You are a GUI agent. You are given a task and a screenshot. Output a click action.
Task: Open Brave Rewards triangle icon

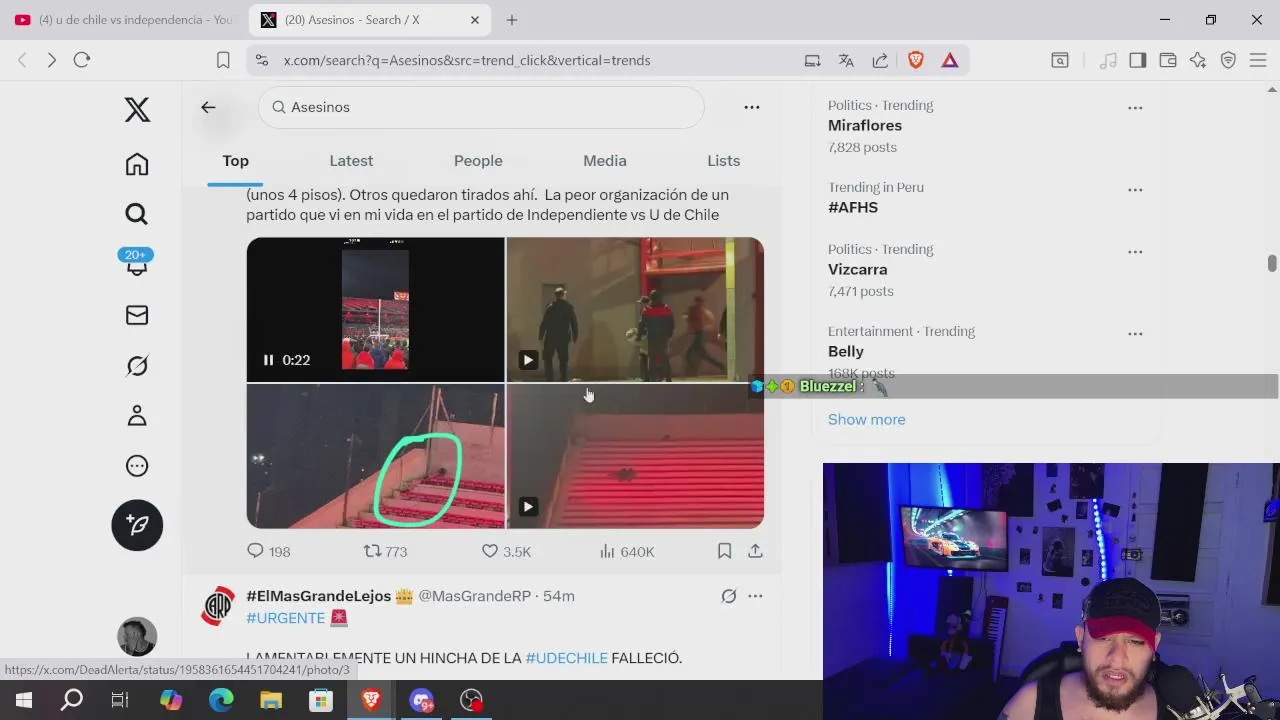pos(949,60)
